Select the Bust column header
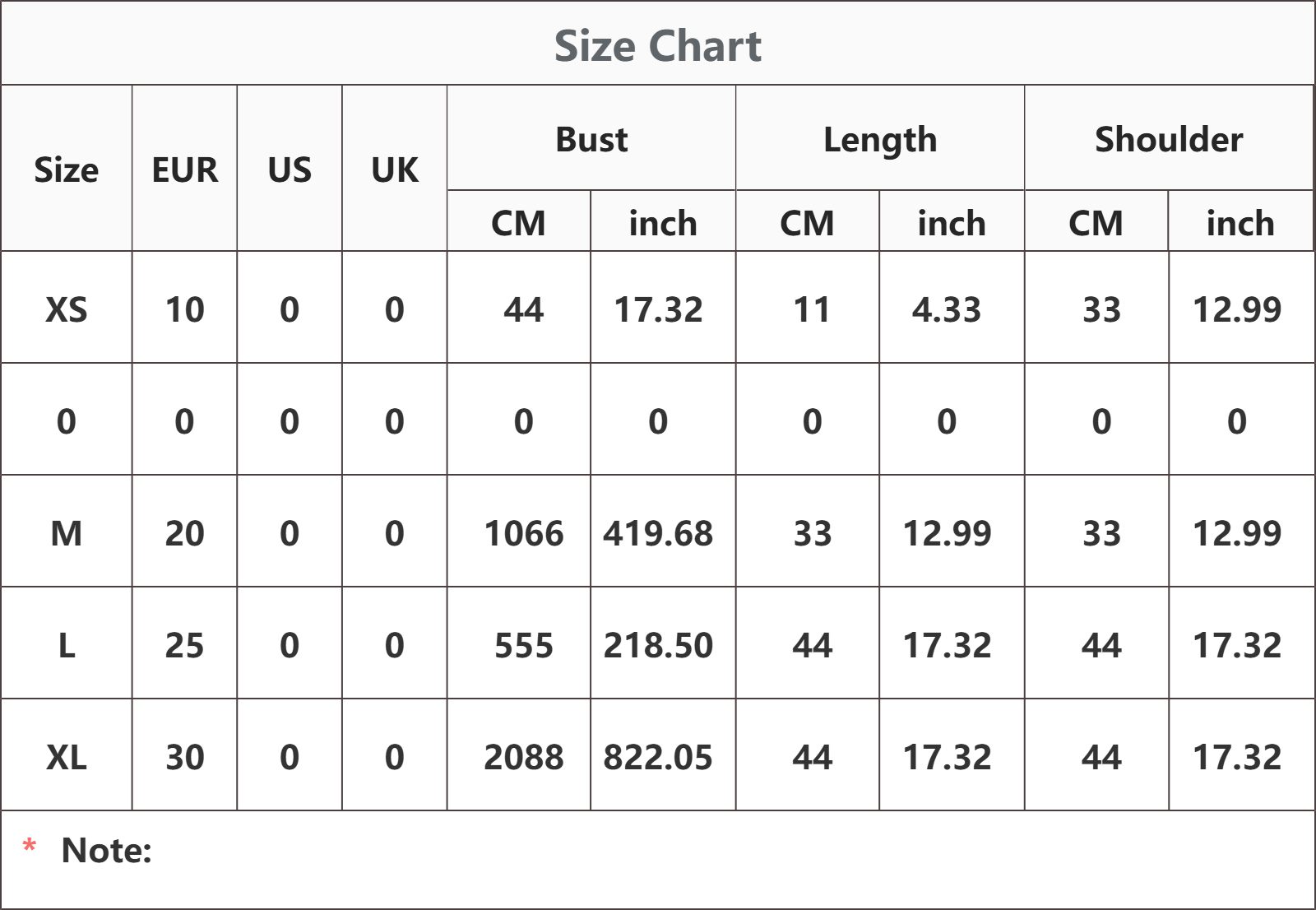Screen dimensions: 1316x910 pos(591,139)
